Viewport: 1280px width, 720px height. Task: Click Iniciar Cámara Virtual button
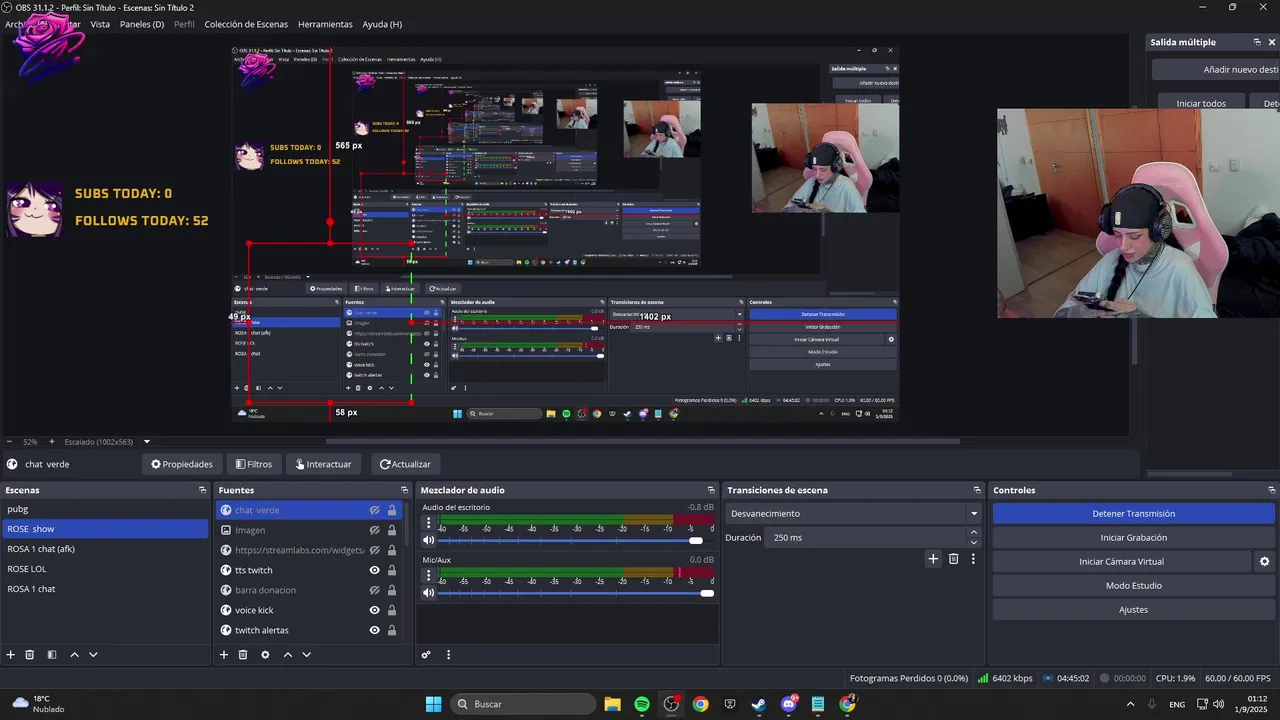(1121, 562)
